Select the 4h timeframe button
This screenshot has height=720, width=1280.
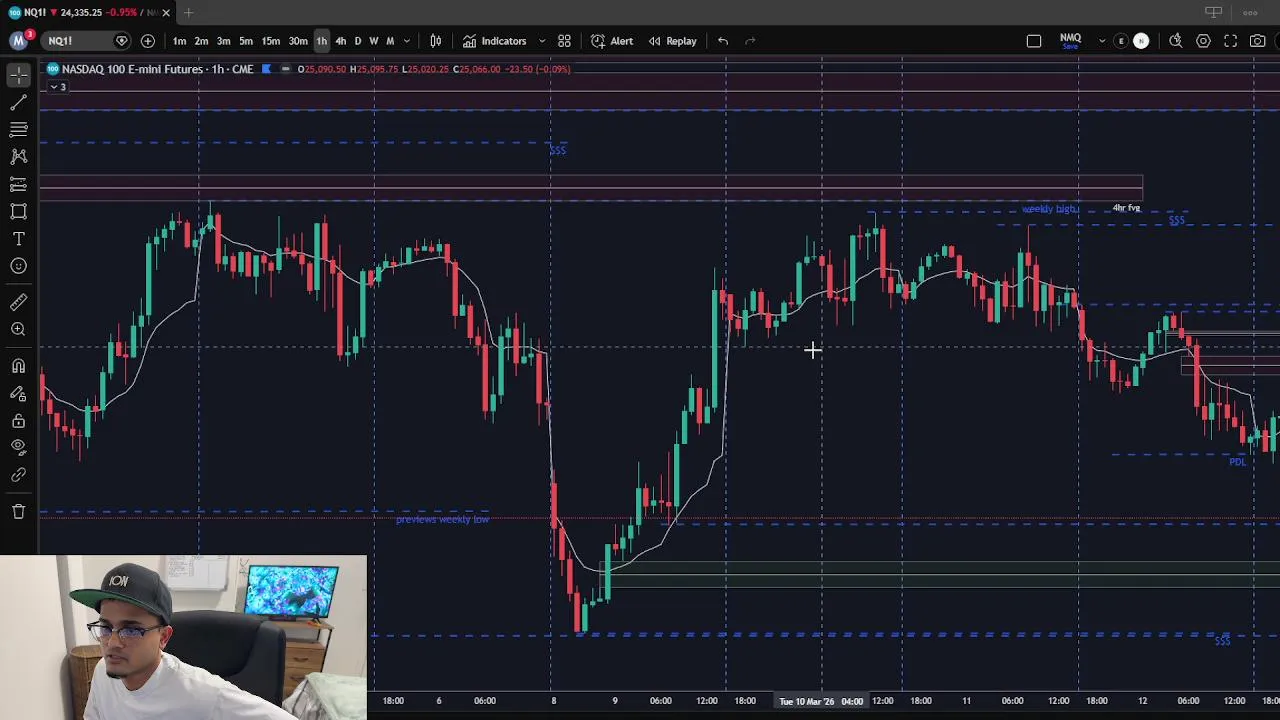(341, 41)
